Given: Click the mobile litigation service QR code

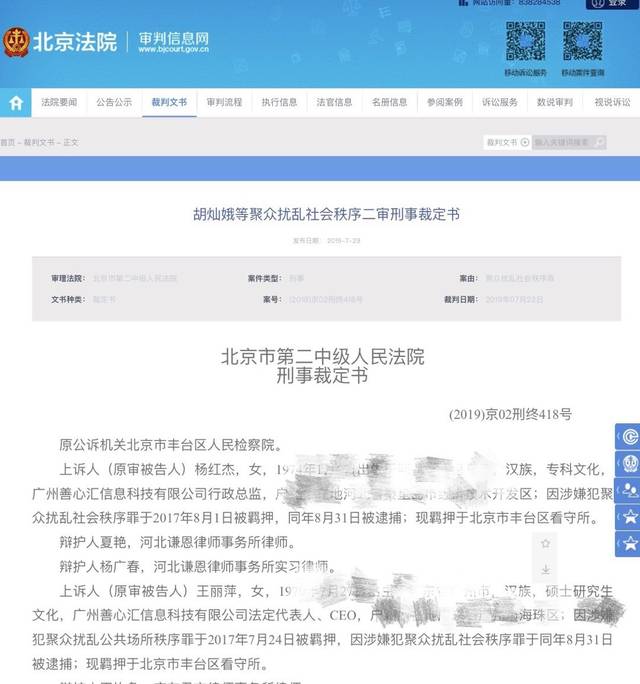Looking at the screenshot, I should click(x=525, y=42).
